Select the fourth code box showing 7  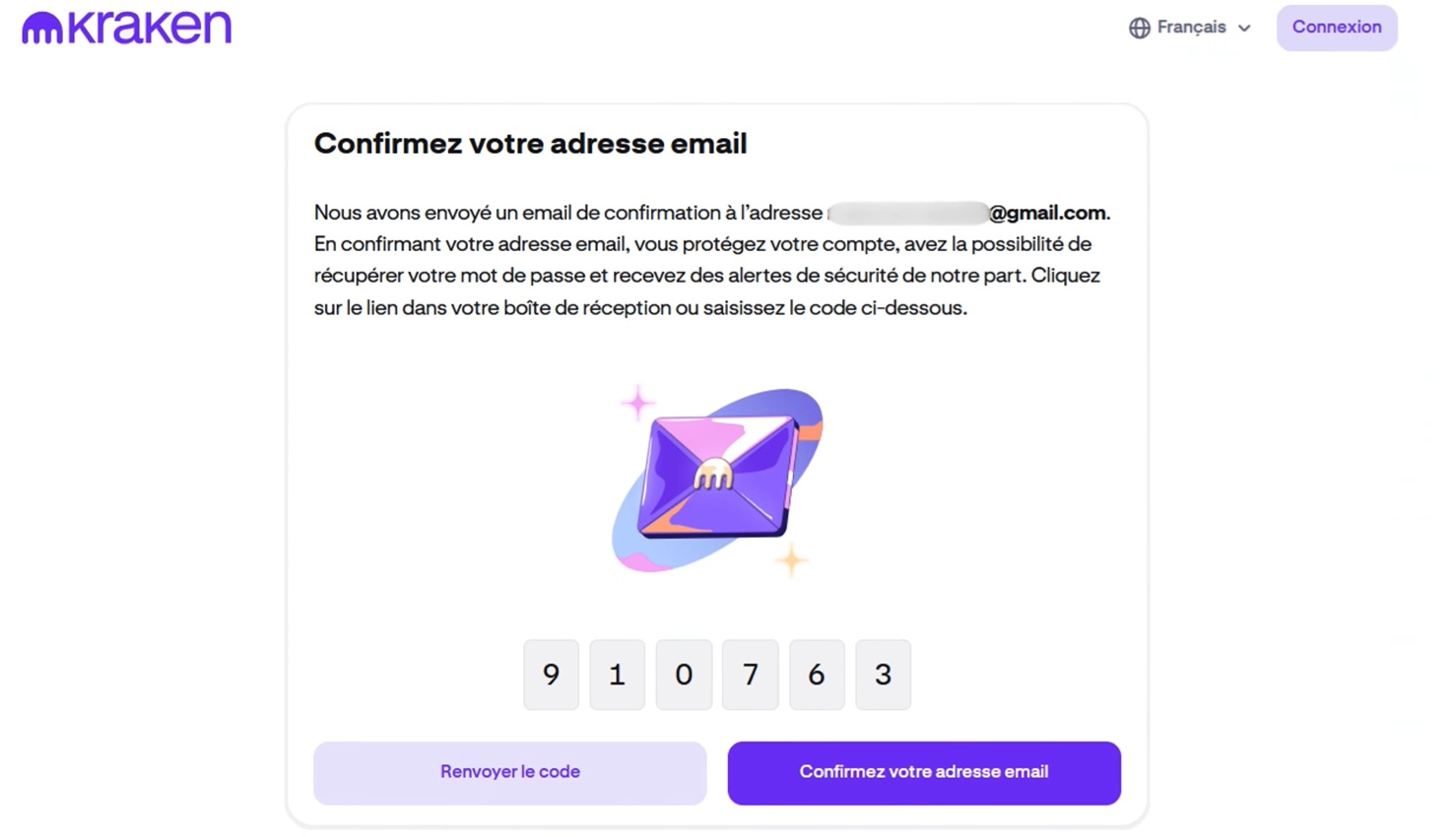750,675
